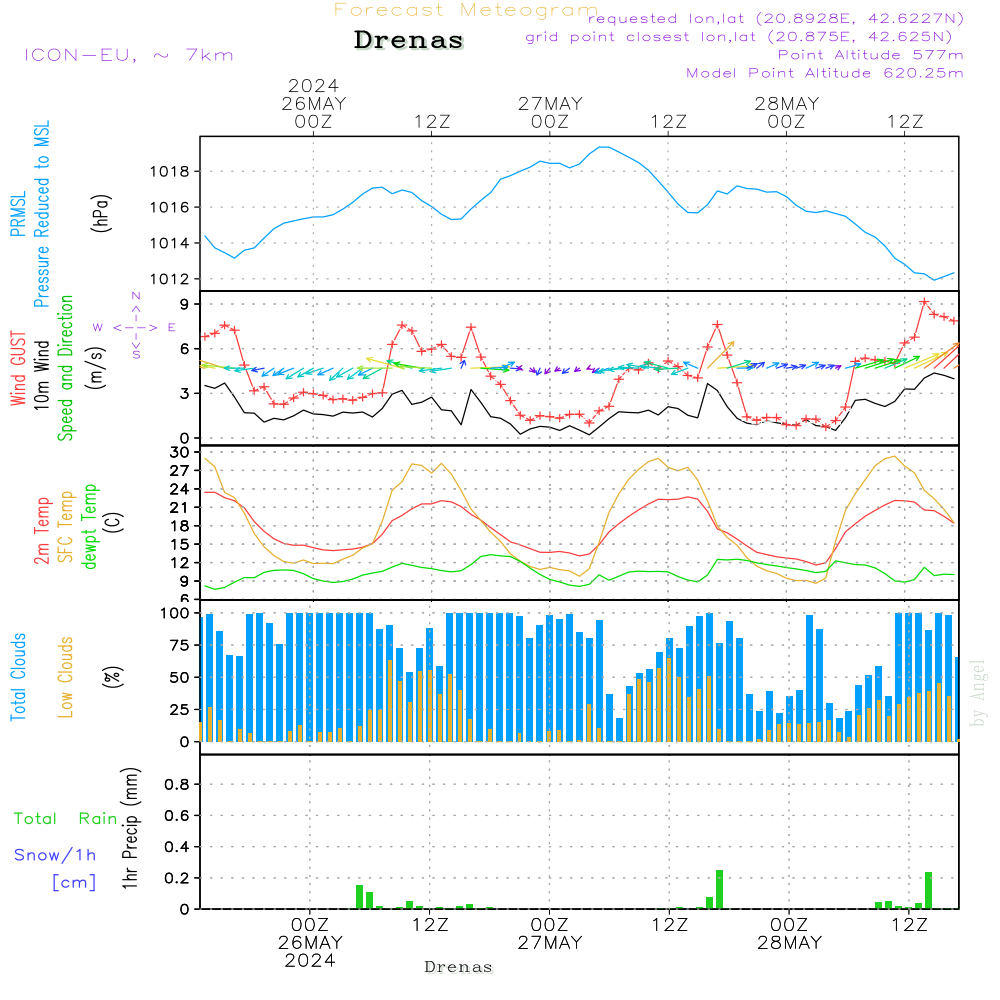Click the small "Drenas" caption at bottom
1000x1000 pixels.
(459, 967)
